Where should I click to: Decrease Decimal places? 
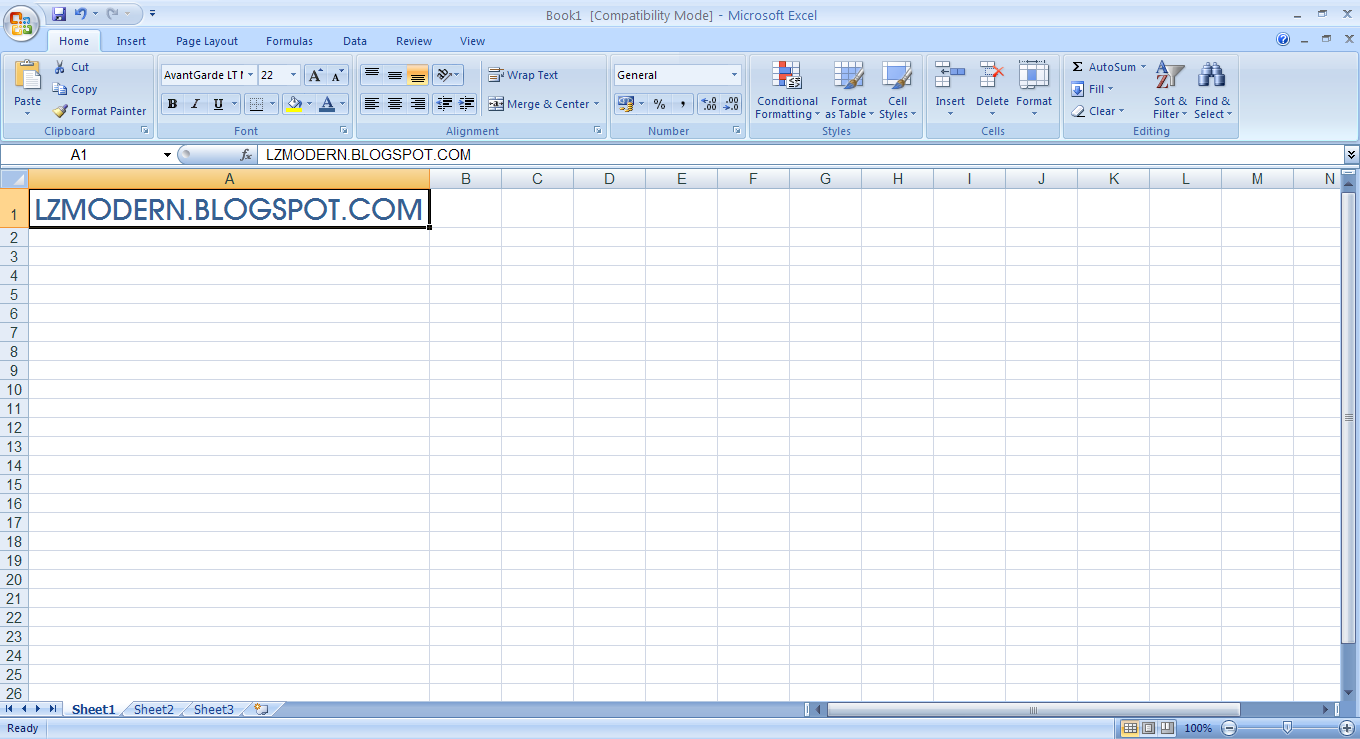coord(731,104)
